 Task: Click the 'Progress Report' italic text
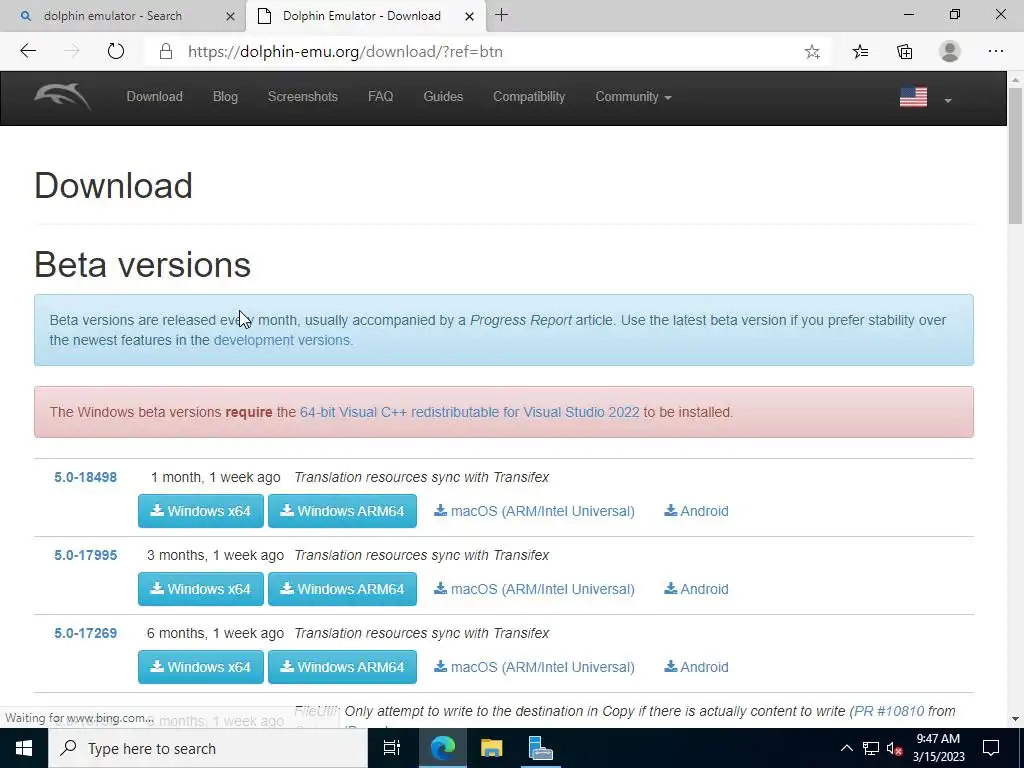pos(520,320)
